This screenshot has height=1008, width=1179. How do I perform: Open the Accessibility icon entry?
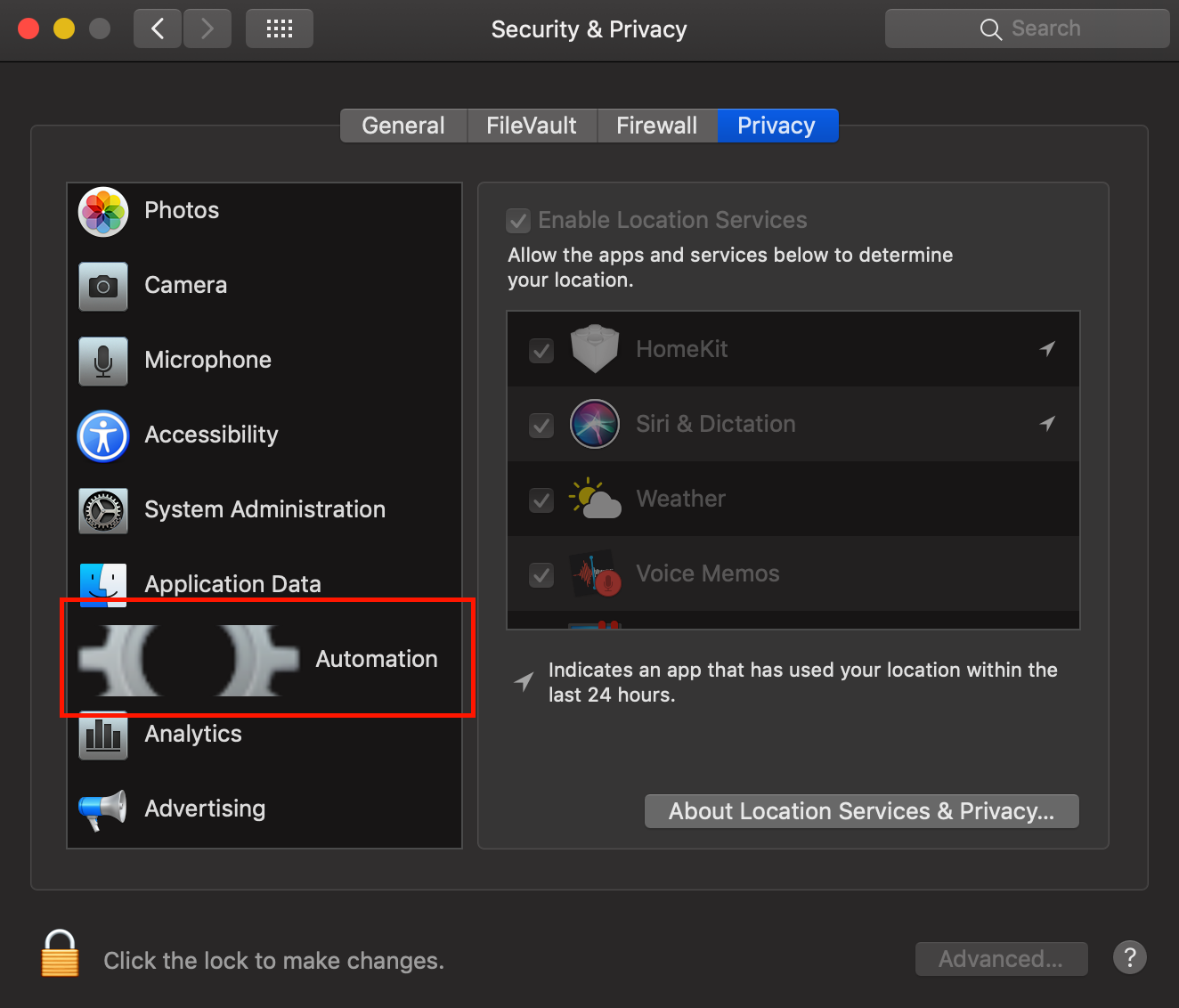click(x=103, y=435)
